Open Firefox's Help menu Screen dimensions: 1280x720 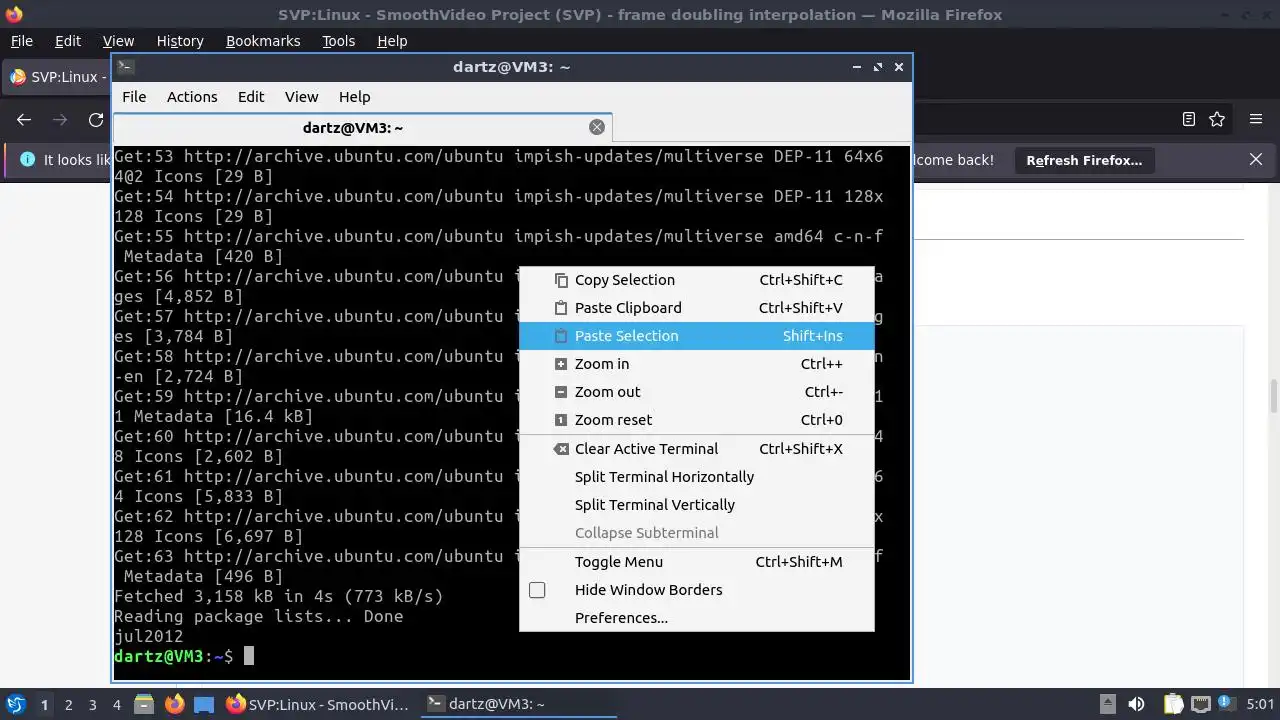392,41
